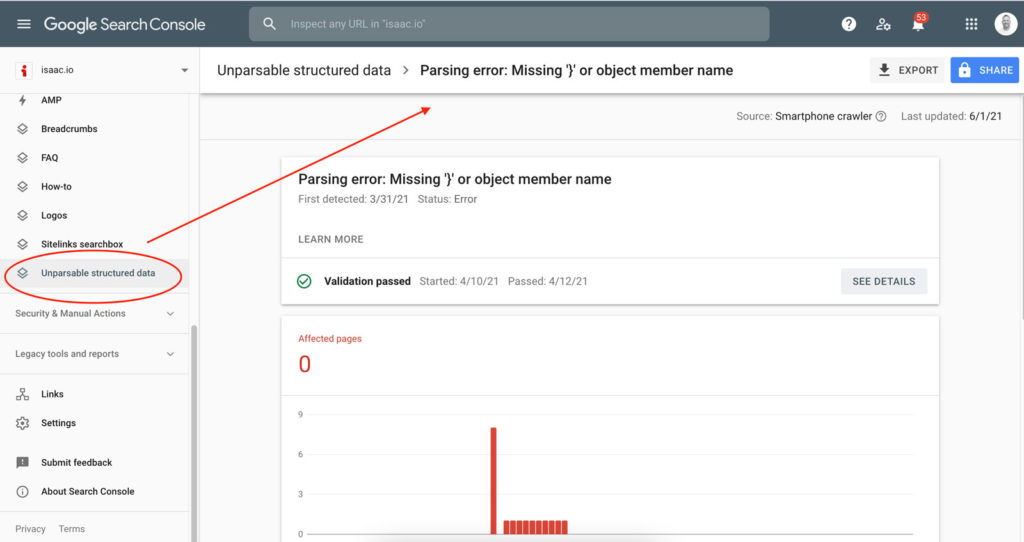1024x542 pixels.
Task: Click the Breadcrumbs layers icon
Action: (x=22, y=129)
